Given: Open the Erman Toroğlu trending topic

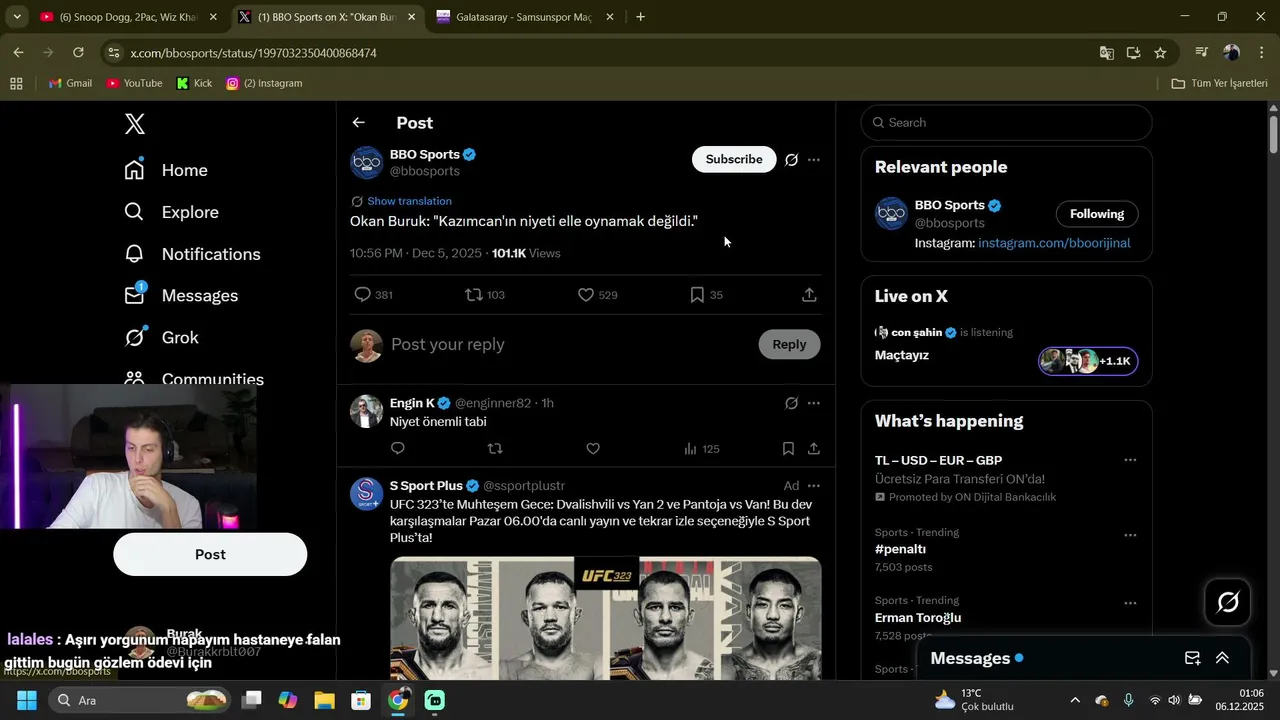Looking at the screenshot, I should [918, 618].
